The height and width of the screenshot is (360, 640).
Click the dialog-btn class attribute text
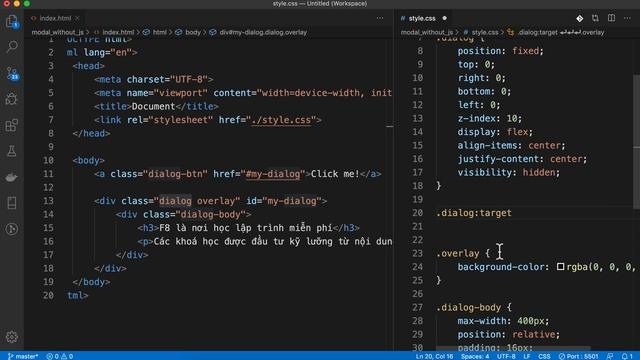pos(178,174)
